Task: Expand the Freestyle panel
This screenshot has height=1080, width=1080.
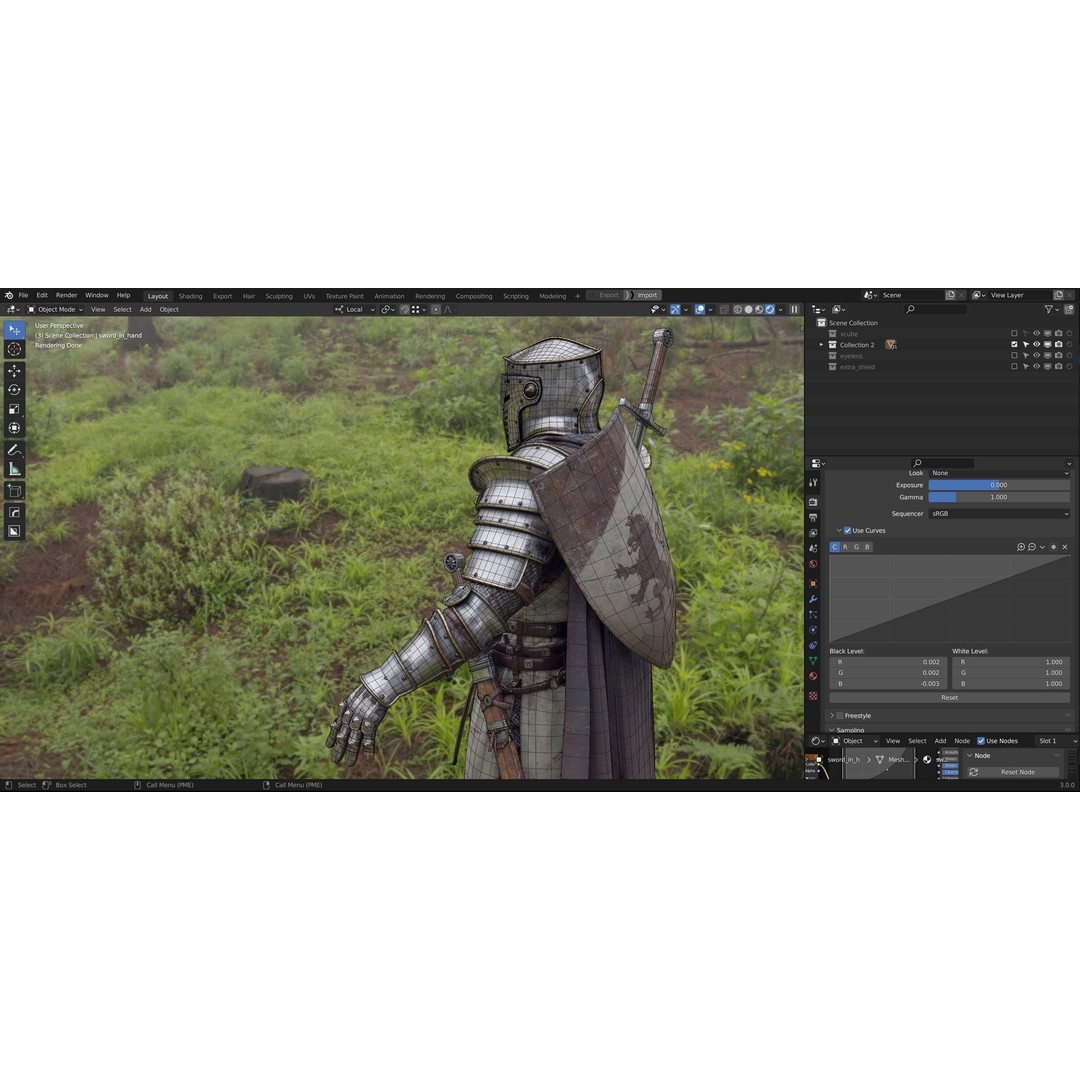Action: click(x=832, y=716)
